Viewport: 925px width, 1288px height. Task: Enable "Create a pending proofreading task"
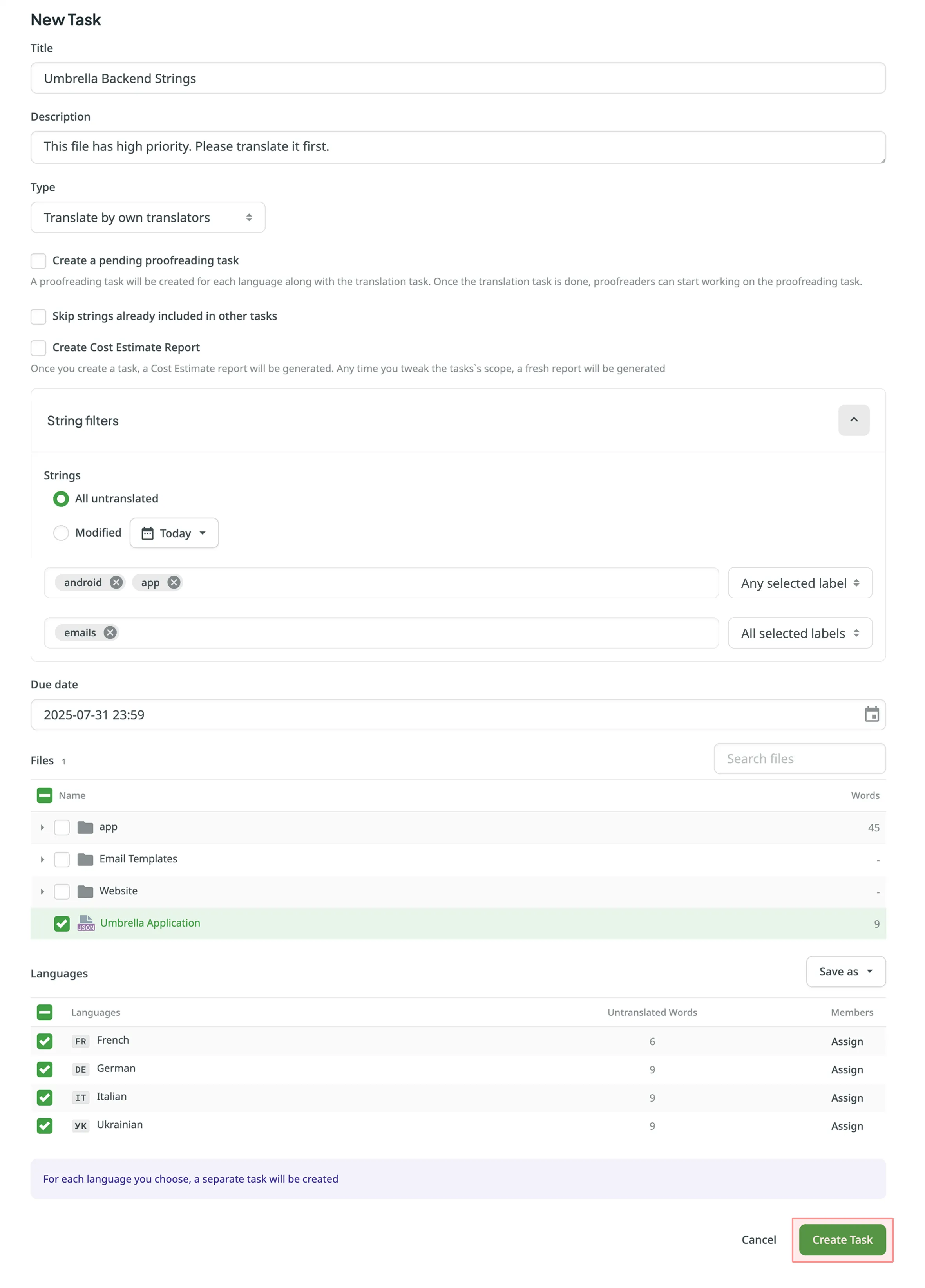coord(38,261)
